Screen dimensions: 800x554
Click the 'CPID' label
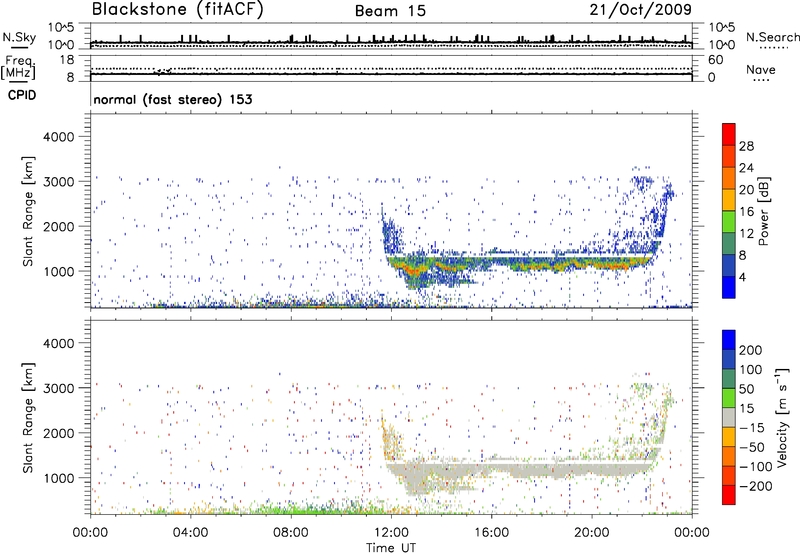click(22, 95)
